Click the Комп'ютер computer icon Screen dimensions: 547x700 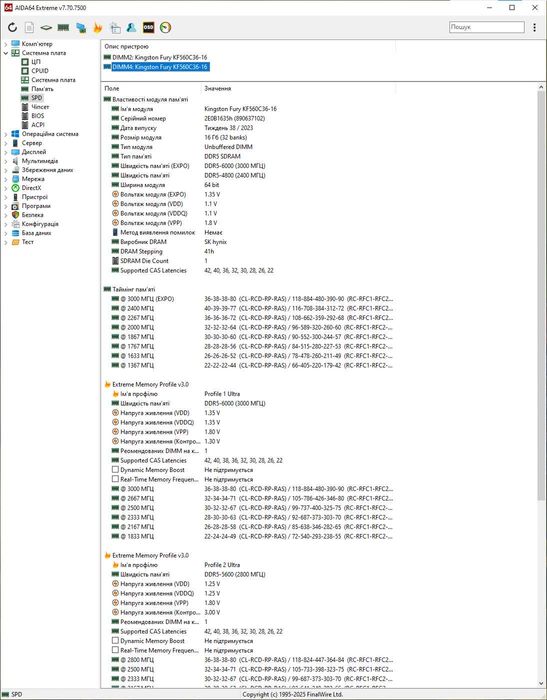click(15, 44)
